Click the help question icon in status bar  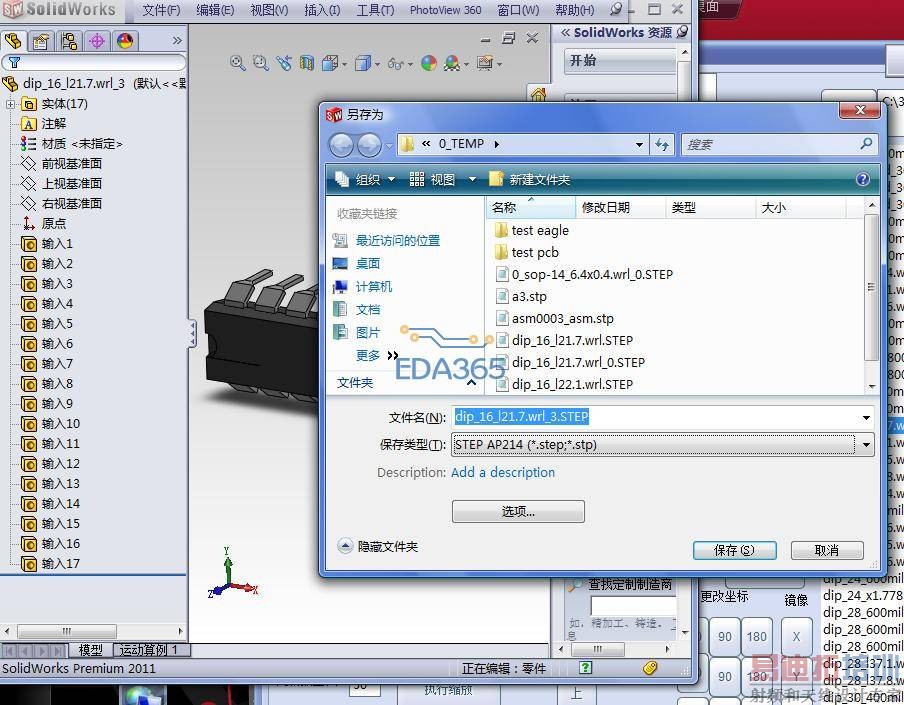(585, 668)
